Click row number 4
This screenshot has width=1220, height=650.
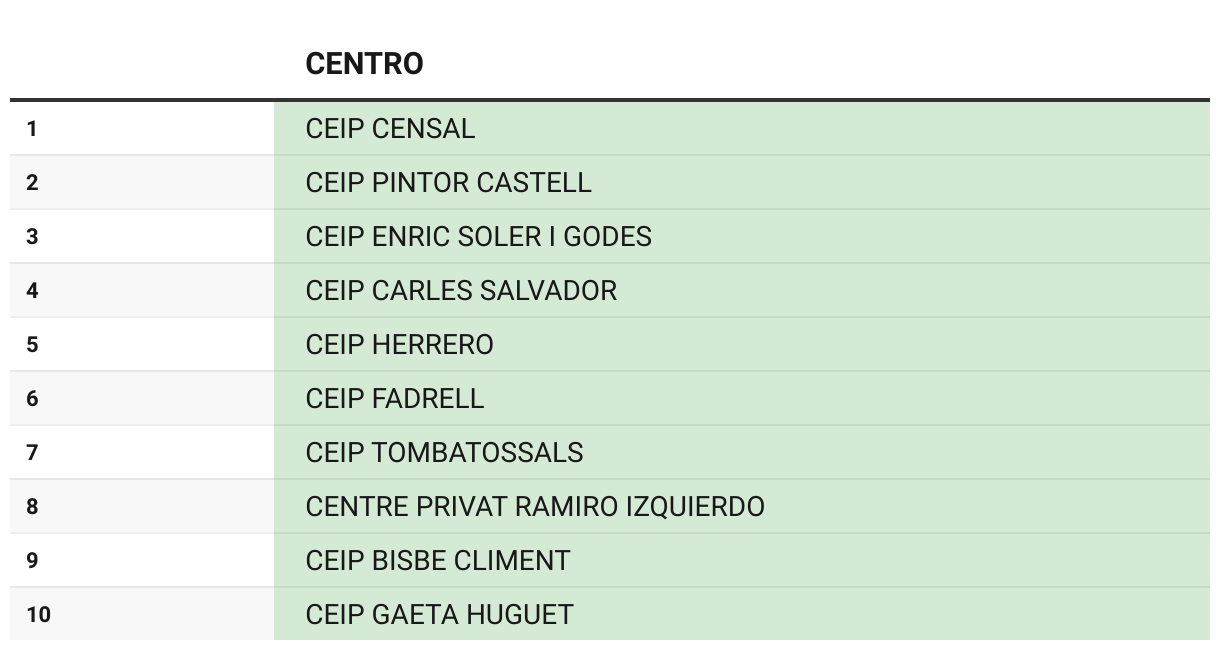(142, 291)
